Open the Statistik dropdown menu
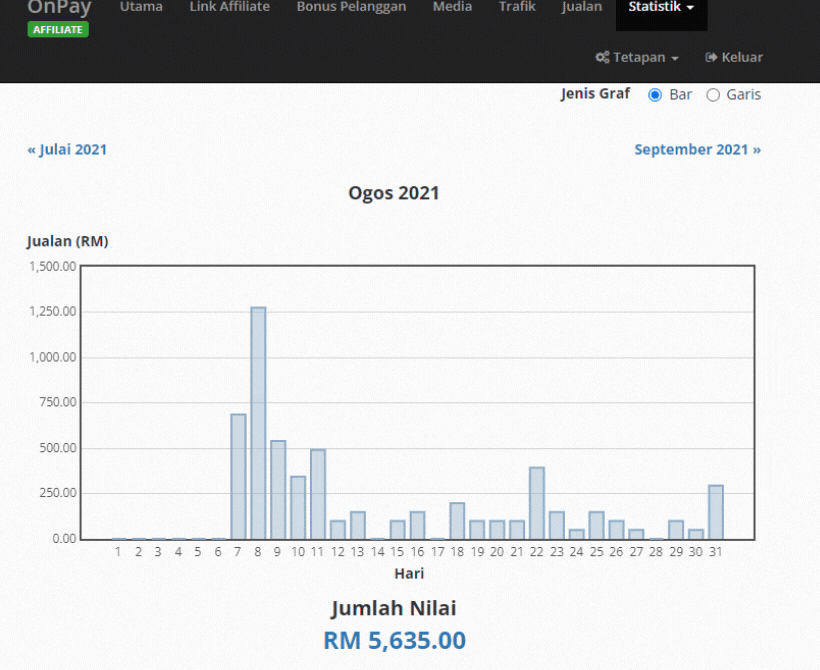This screenshot has width=820, height=670. pos(661,8)
